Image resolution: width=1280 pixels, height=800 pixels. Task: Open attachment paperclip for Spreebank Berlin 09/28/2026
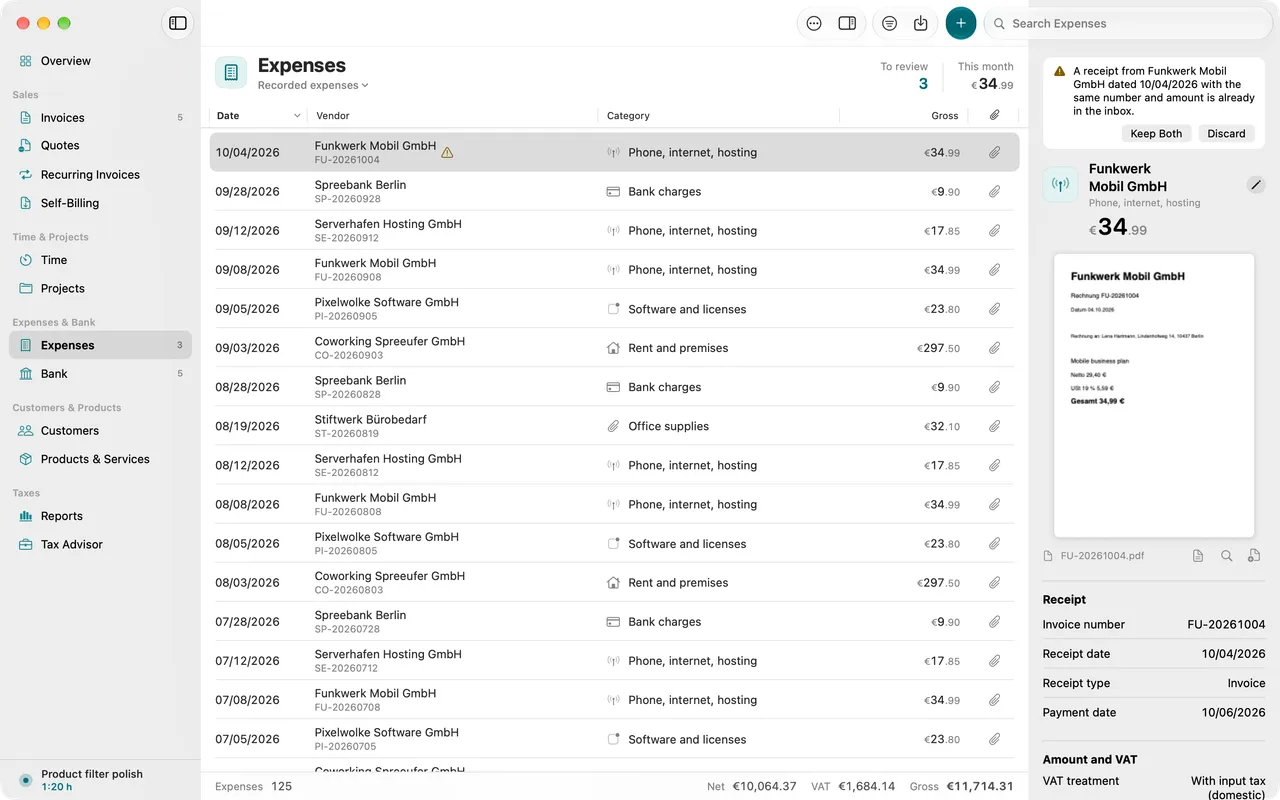click(x=994, y=192)
